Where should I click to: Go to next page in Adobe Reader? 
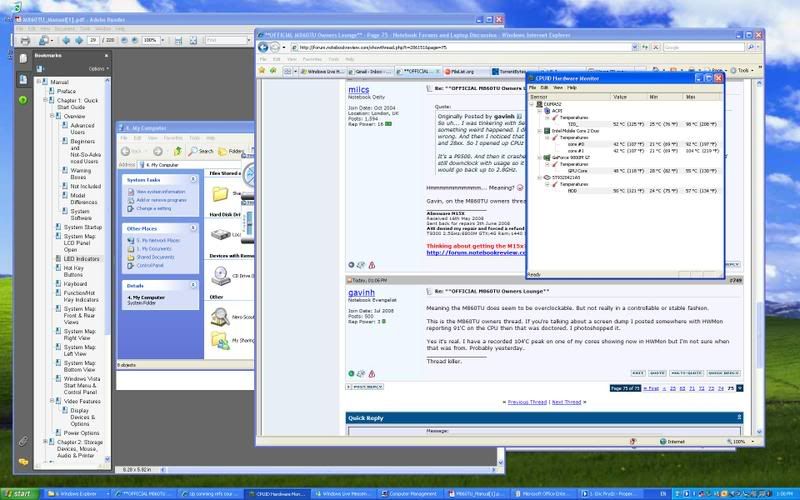79,40
